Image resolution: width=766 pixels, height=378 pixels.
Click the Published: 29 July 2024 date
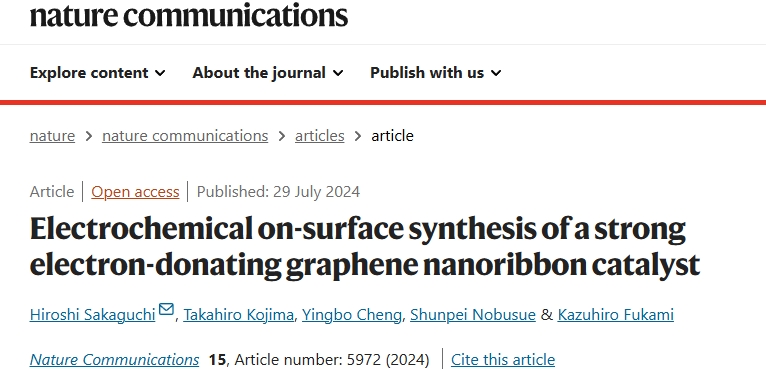click(x=278, y=191)
